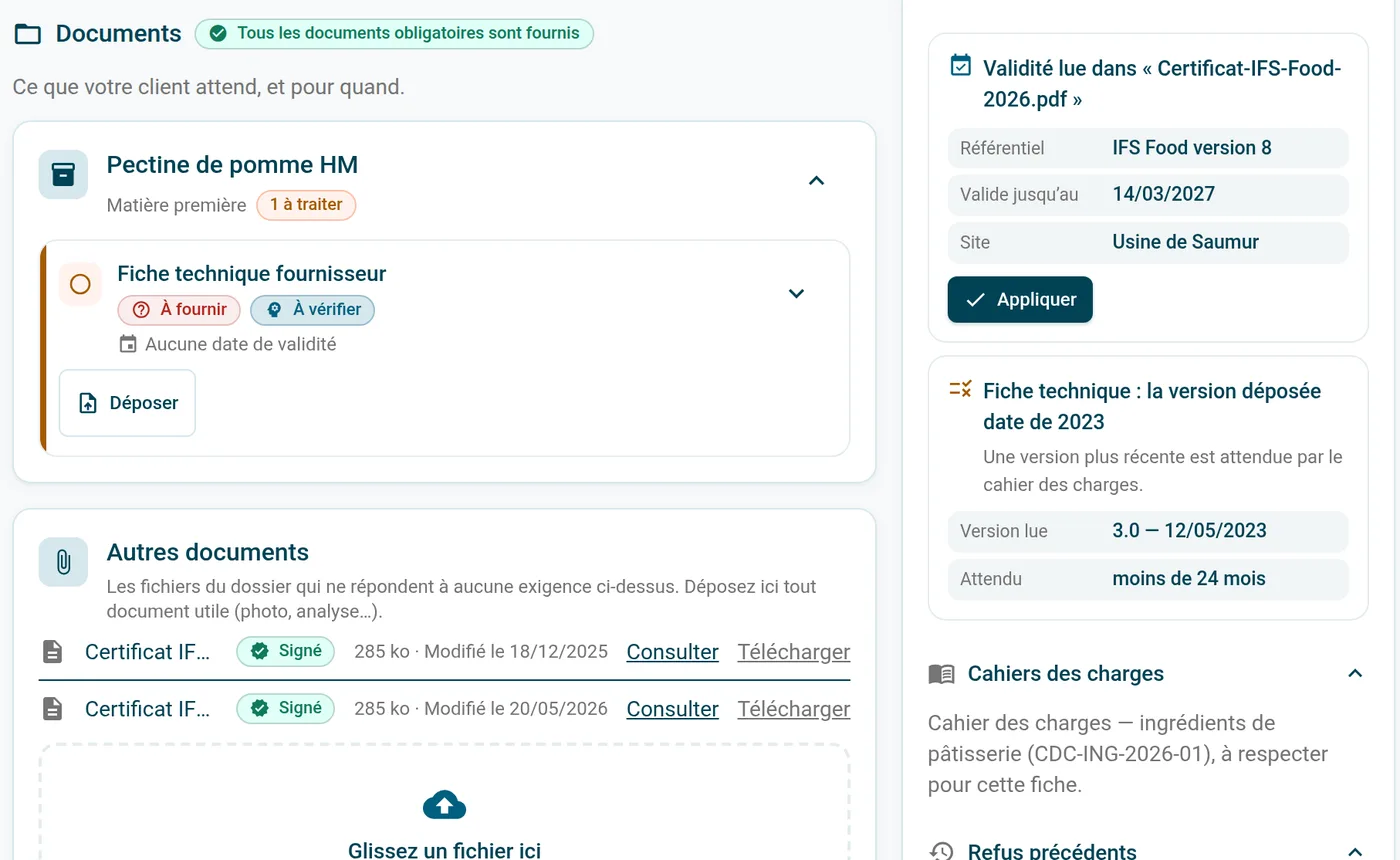Click the Signé badge in the 18/12/2025 row
This screenshot has height=860, width=1400.
click(x=285, y=651)
